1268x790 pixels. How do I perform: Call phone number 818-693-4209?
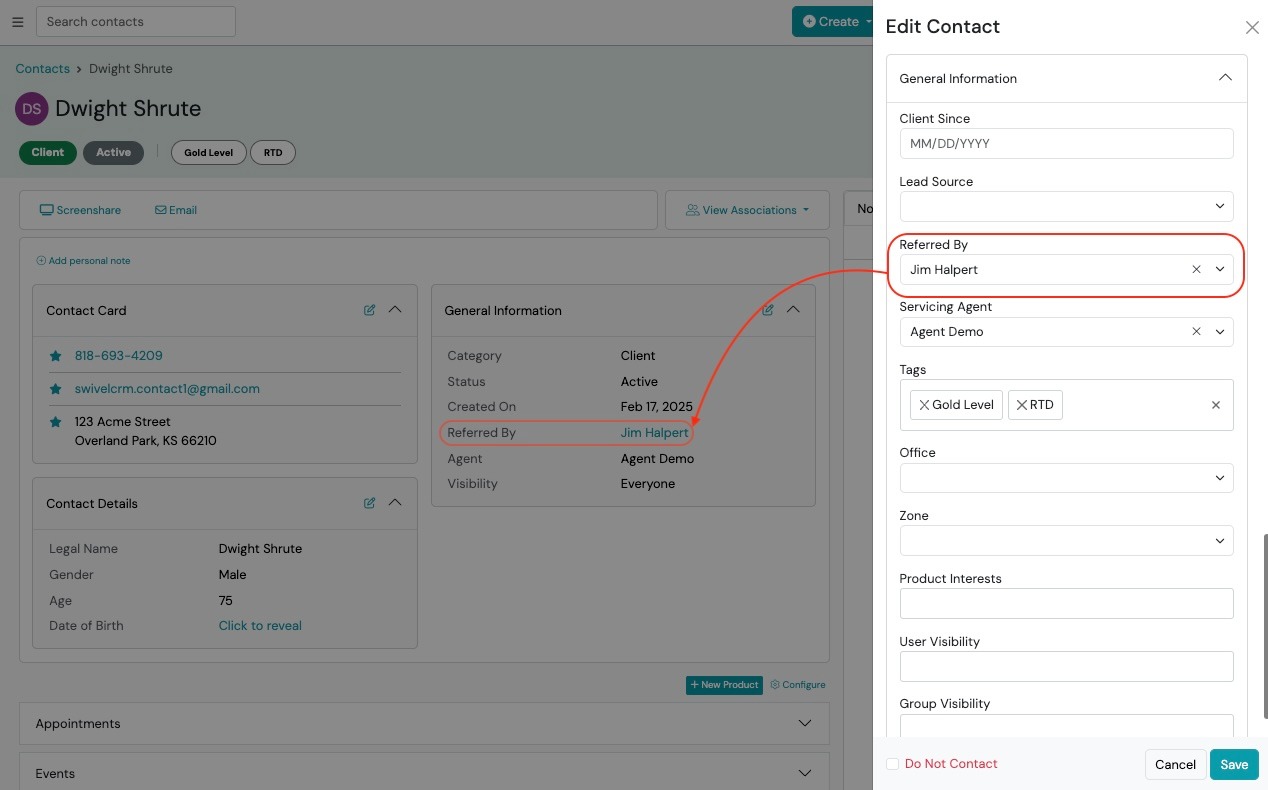[x=118, y=356]
